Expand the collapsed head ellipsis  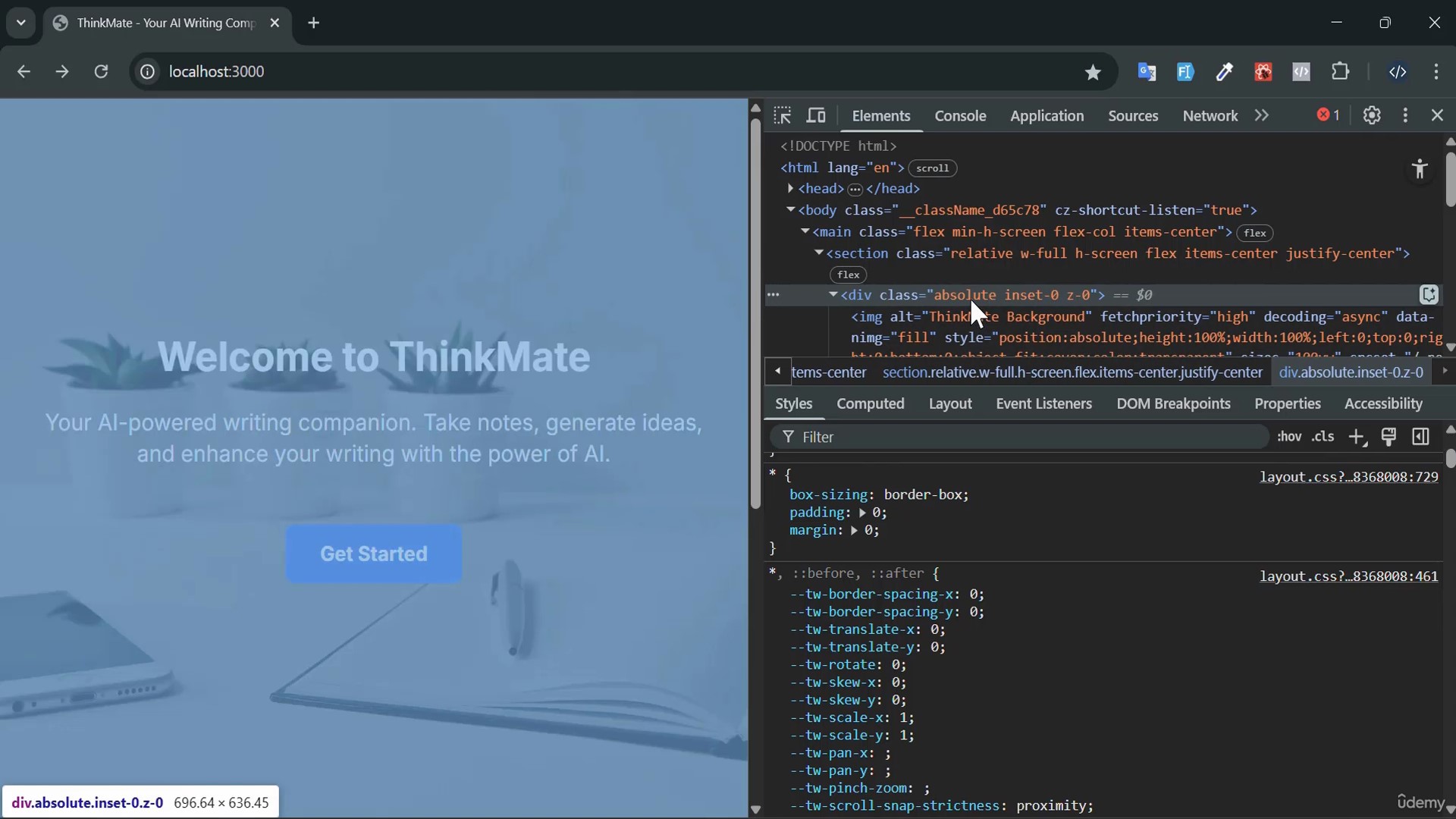(x=855, y=189)
